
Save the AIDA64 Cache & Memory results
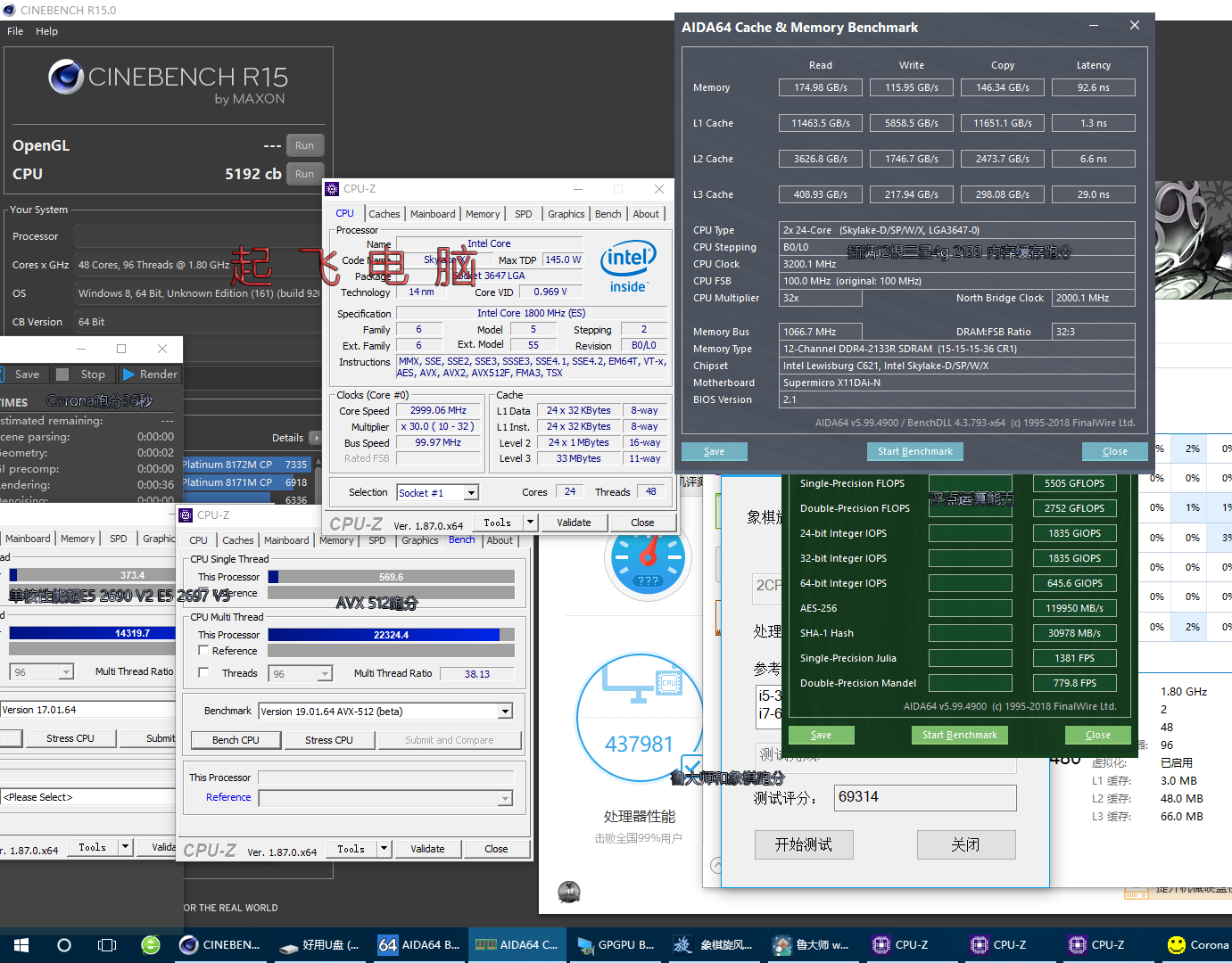(x=714, y=451)
